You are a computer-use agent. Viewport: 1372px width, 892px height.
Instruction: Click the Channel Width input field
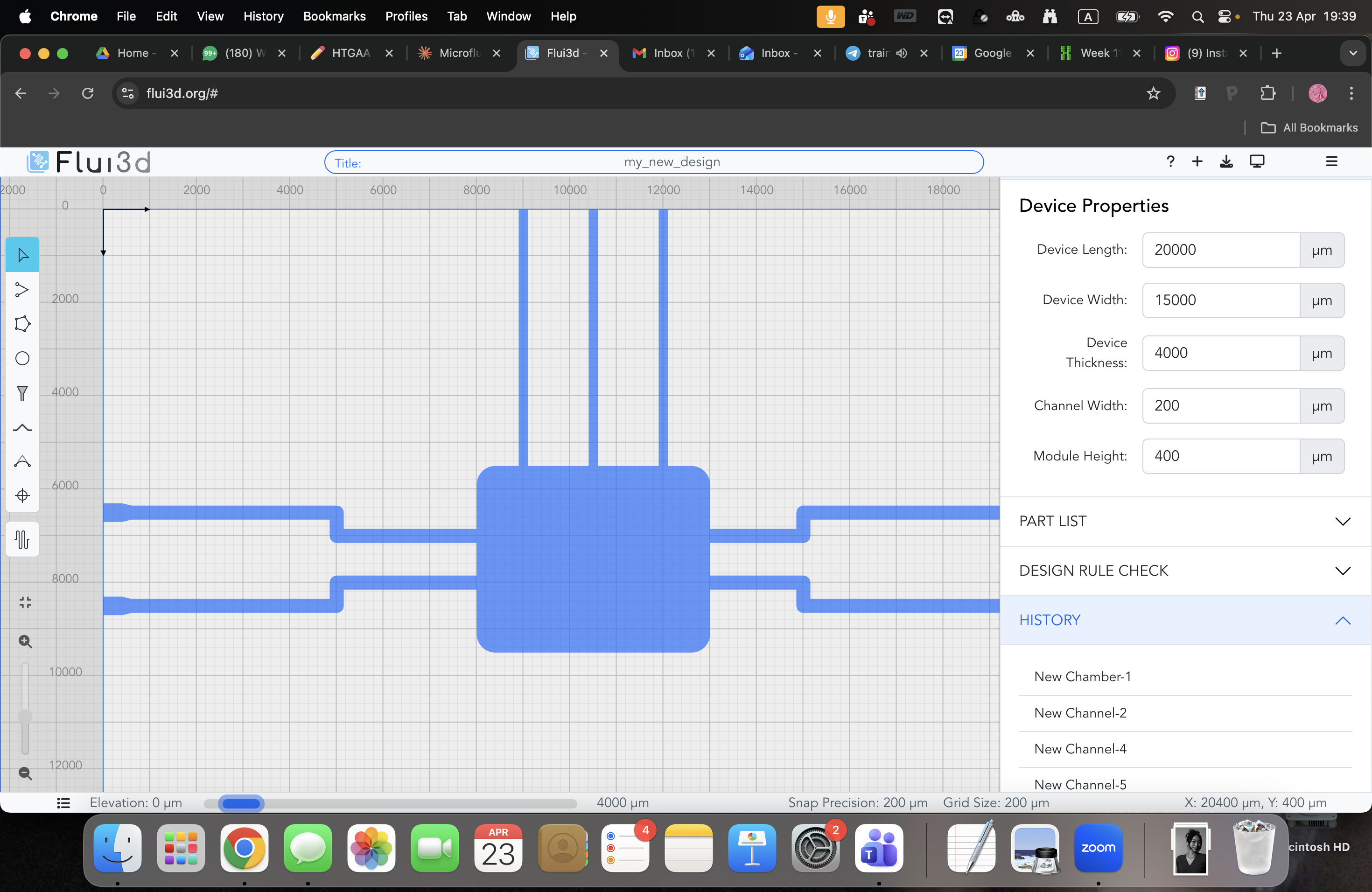pyautogui.click(x=1220, y=406)
